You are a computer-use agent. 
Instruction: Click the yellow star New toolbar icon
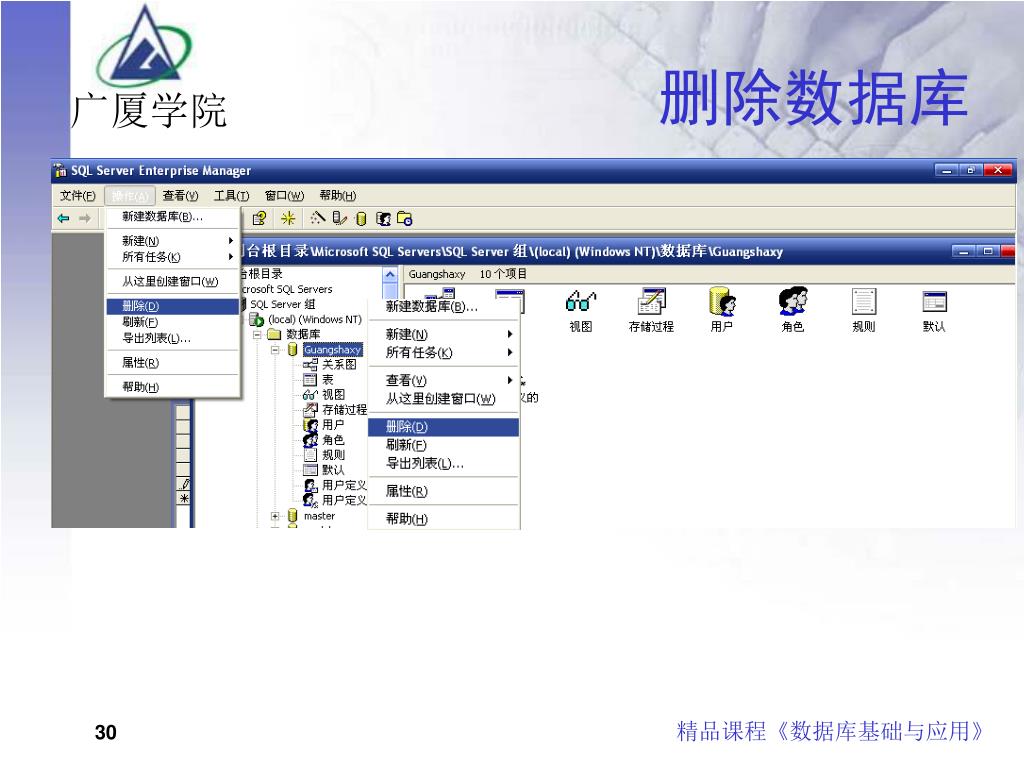(x=288, y=218)
